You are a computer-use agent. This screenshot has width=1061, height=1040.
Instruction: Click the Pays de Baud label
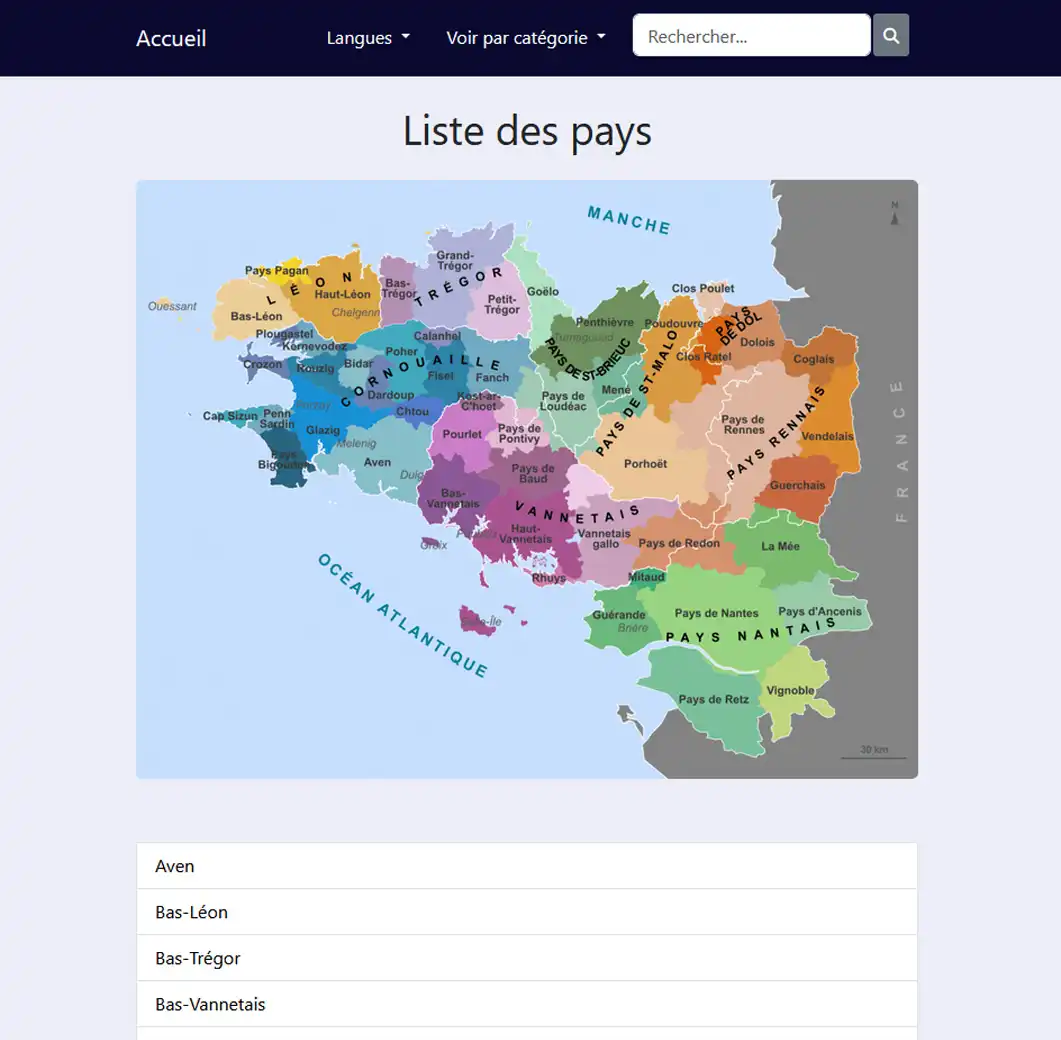[x=533, y=473]
